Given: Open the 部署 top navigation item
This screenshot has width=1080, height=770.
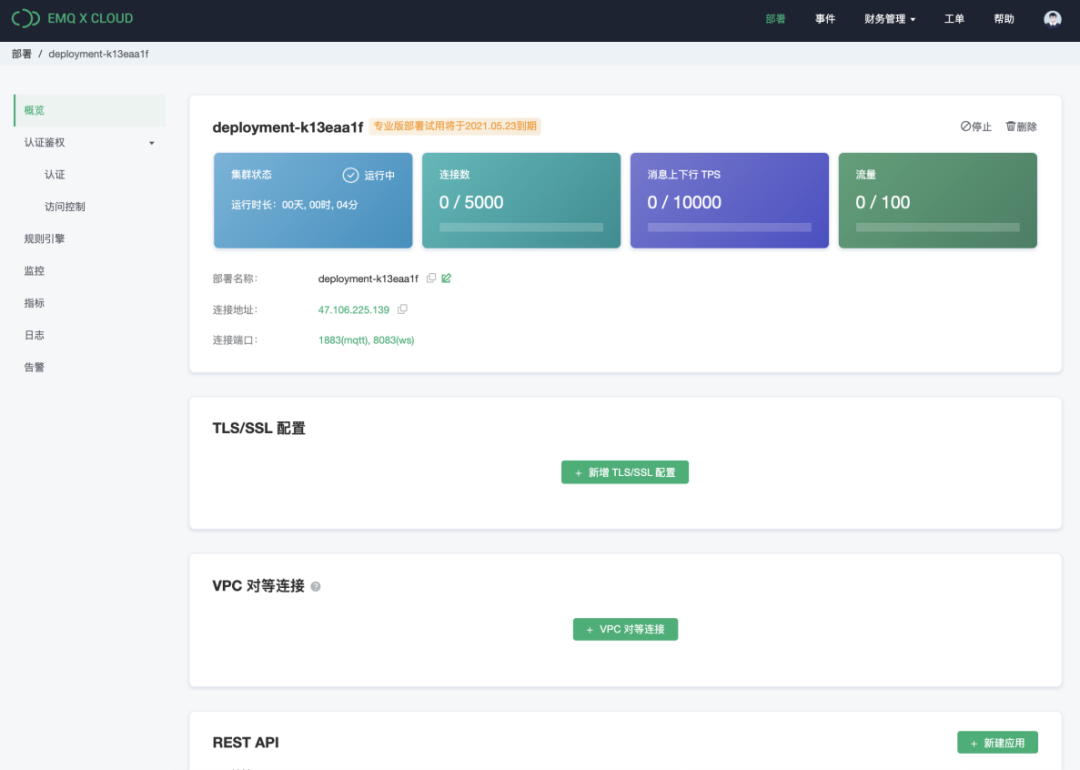Looking at the screenshot, I should pos(775,19).
